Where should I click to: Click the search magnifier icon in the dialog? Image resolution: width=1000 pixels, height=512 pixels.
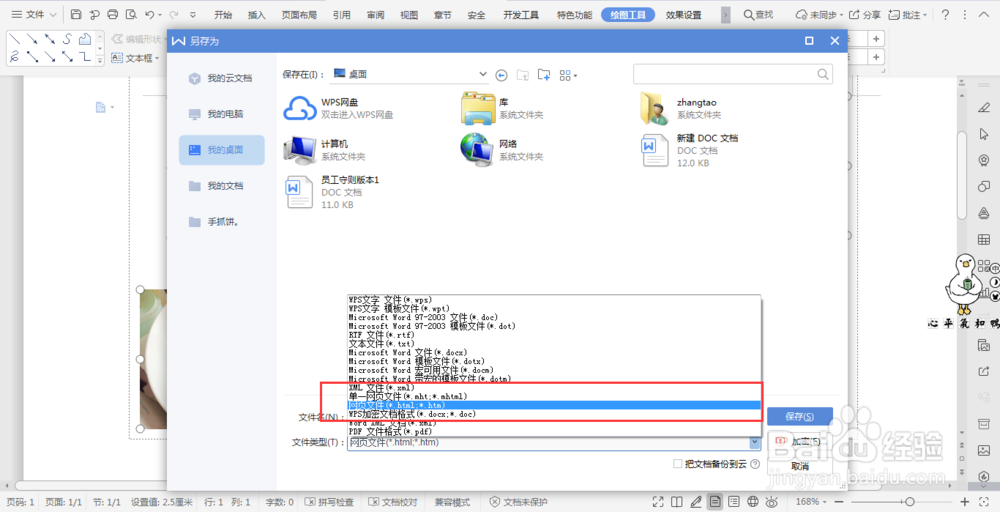point(823,74)
